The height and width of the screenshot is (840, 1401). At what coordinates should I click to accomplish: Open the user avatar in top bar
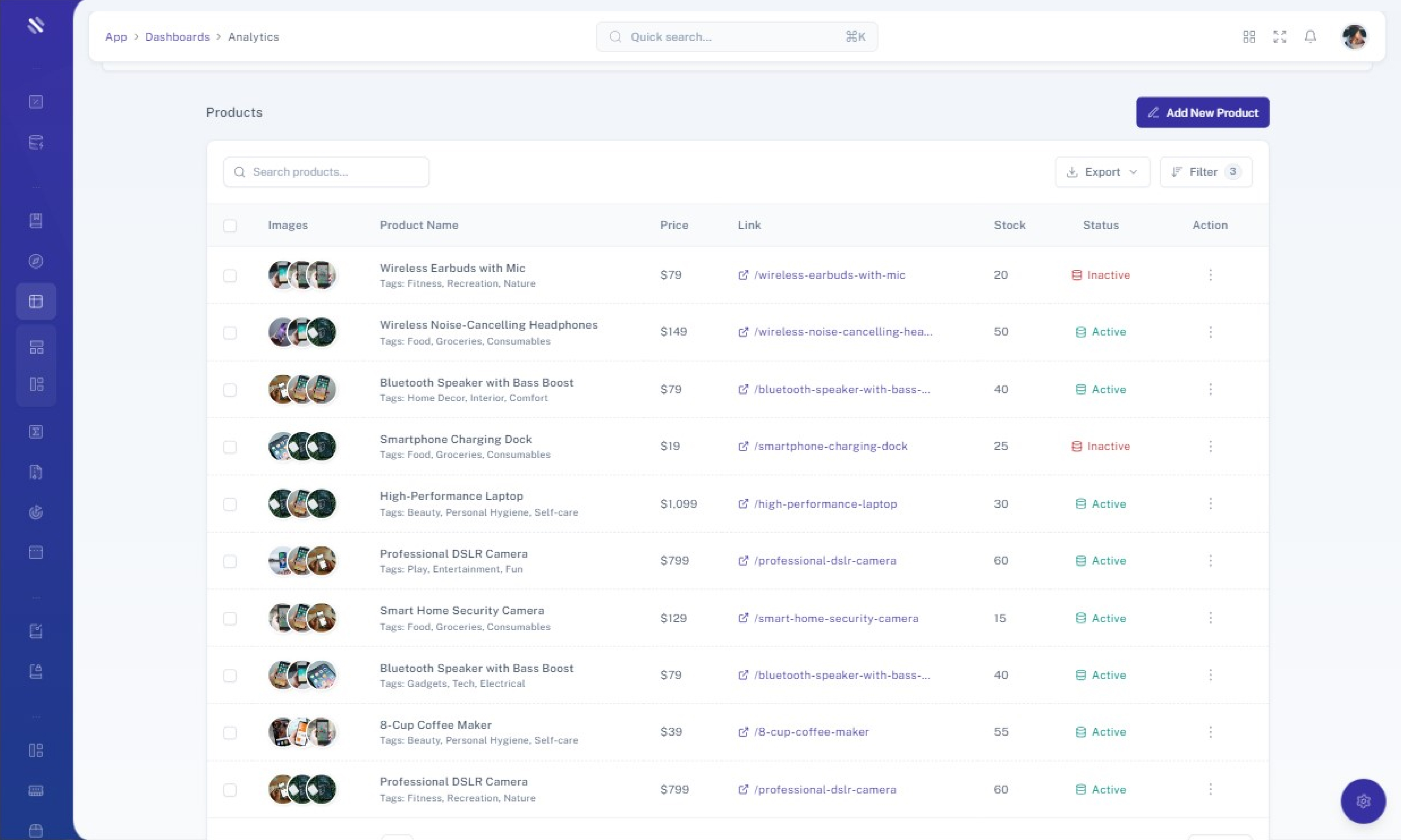pyautogui.click(x=1354, y=37)
